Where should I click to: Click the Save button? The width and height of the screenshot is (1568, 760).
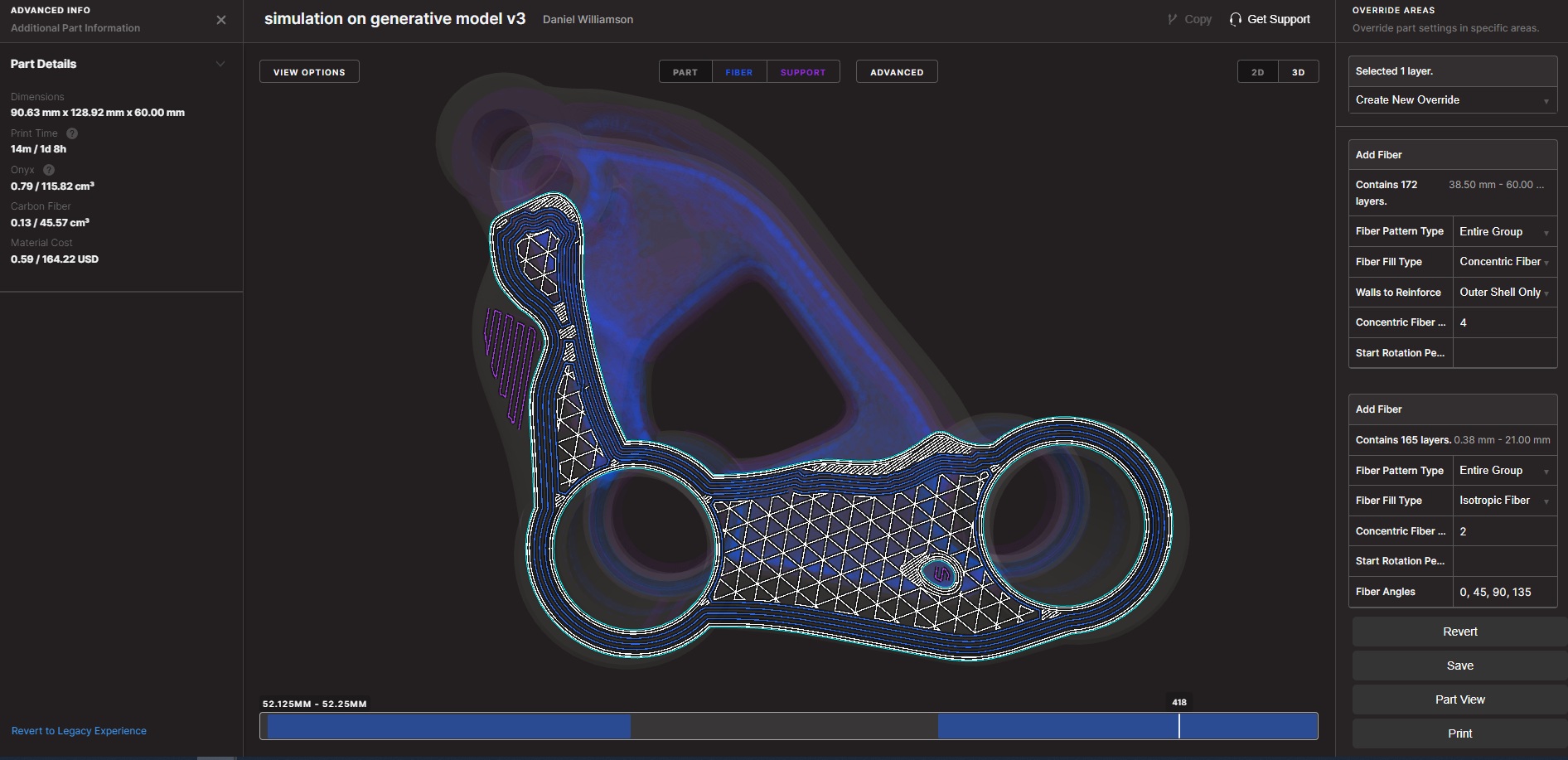pyautogui.click(x=1459, y=666)
